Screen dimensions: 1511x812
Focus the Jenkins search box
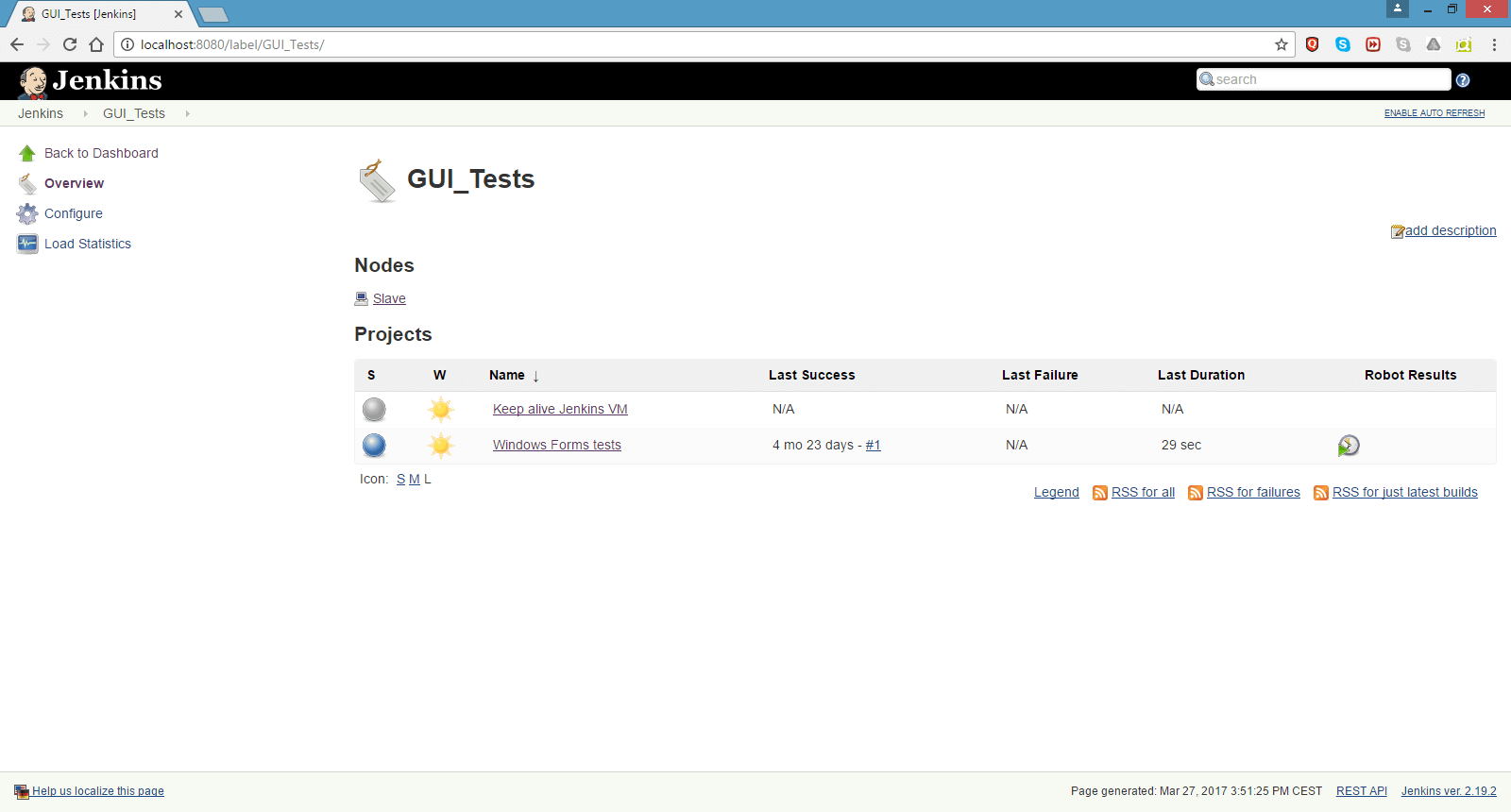pyautogui.click(x=1323, y=79)
